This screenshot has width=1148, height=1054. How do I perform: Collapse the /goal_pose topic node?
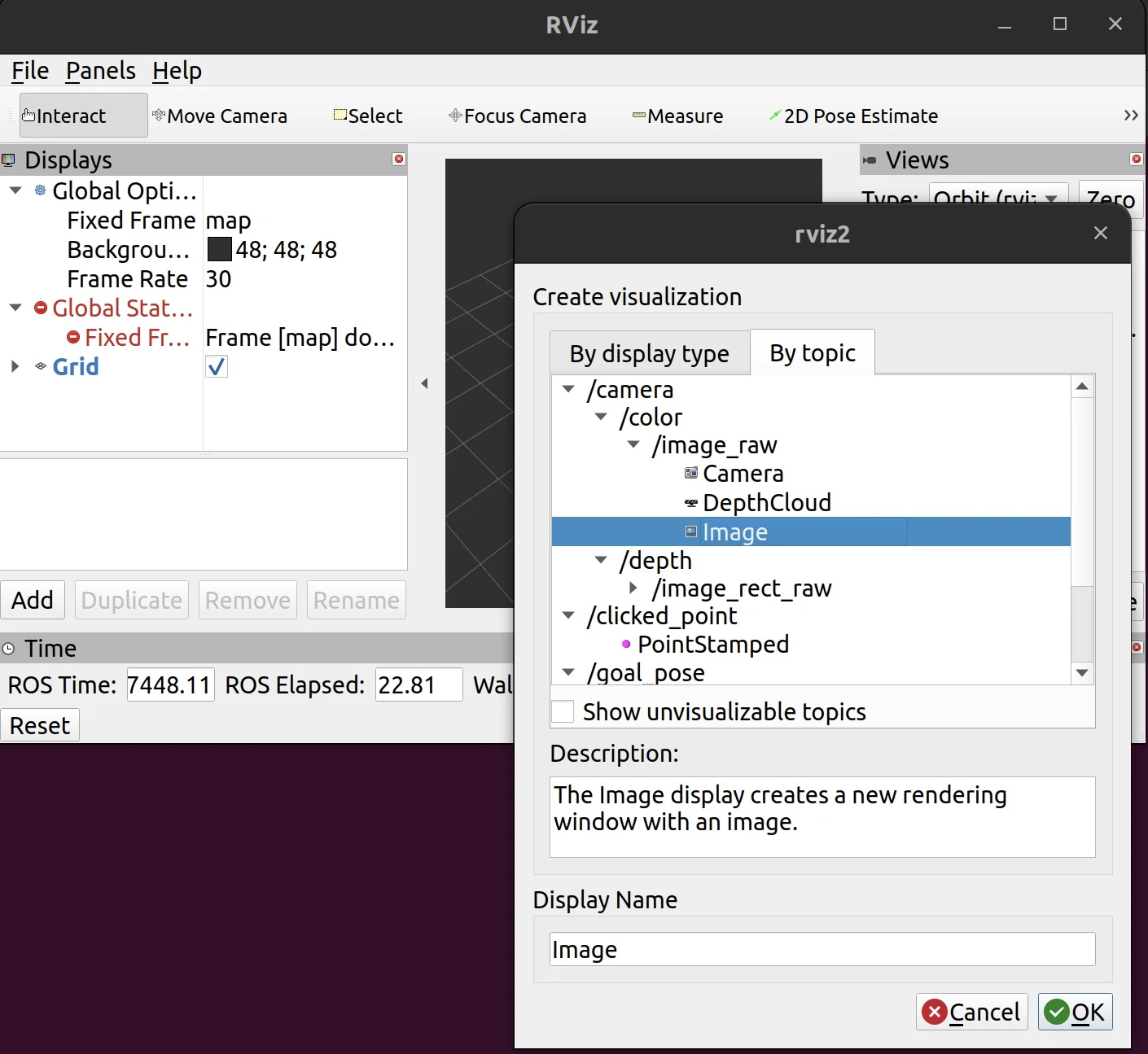[x=569, y=672]
